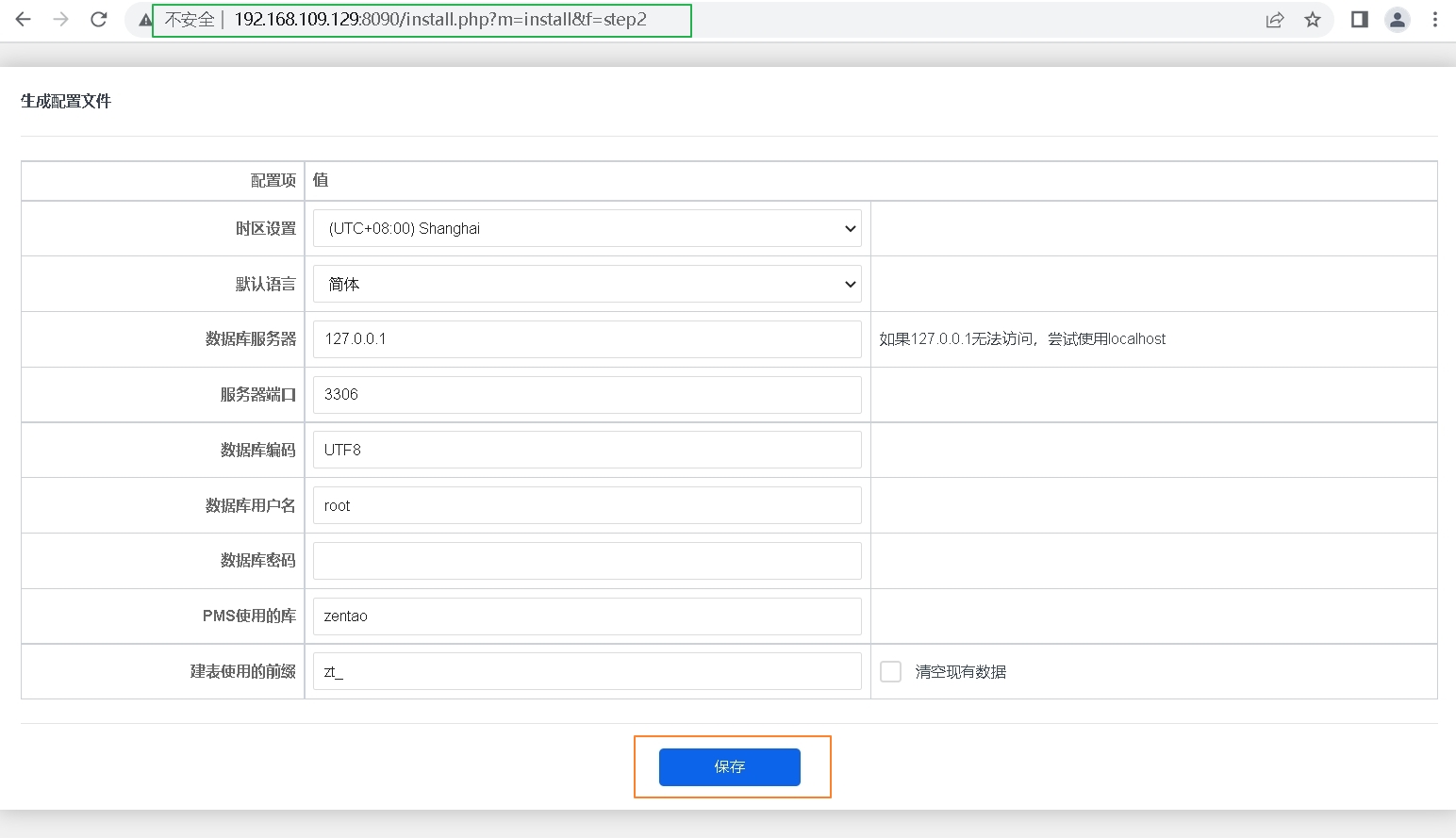Viewport: 1456px width, 838px height.
Task: Bookmark this page with the star icon
Action: pos(1313,20)
